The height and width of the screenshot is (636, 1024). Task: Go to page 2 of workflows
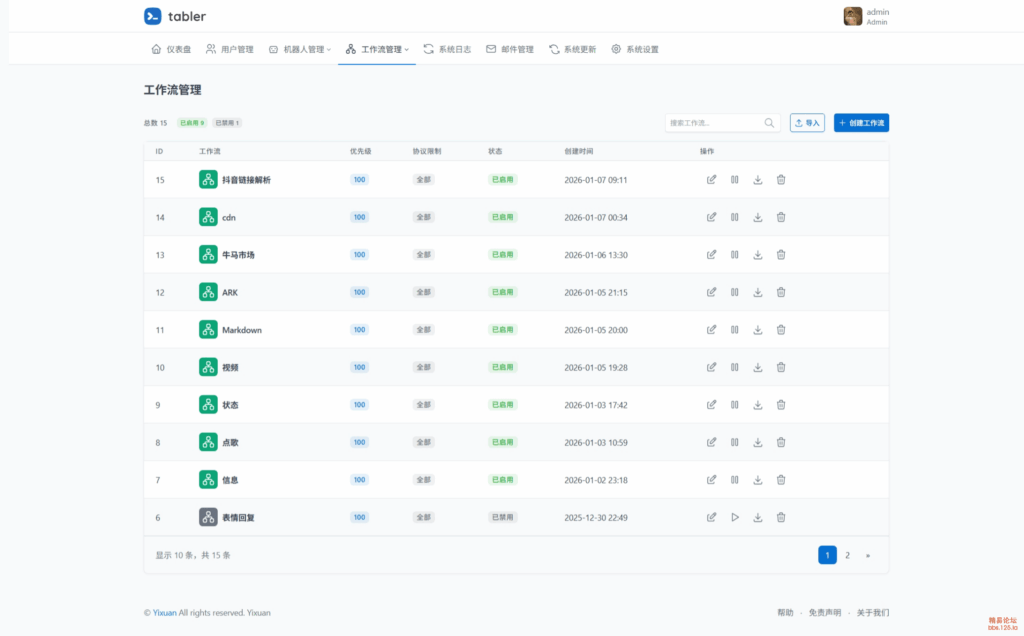point(847,555)
